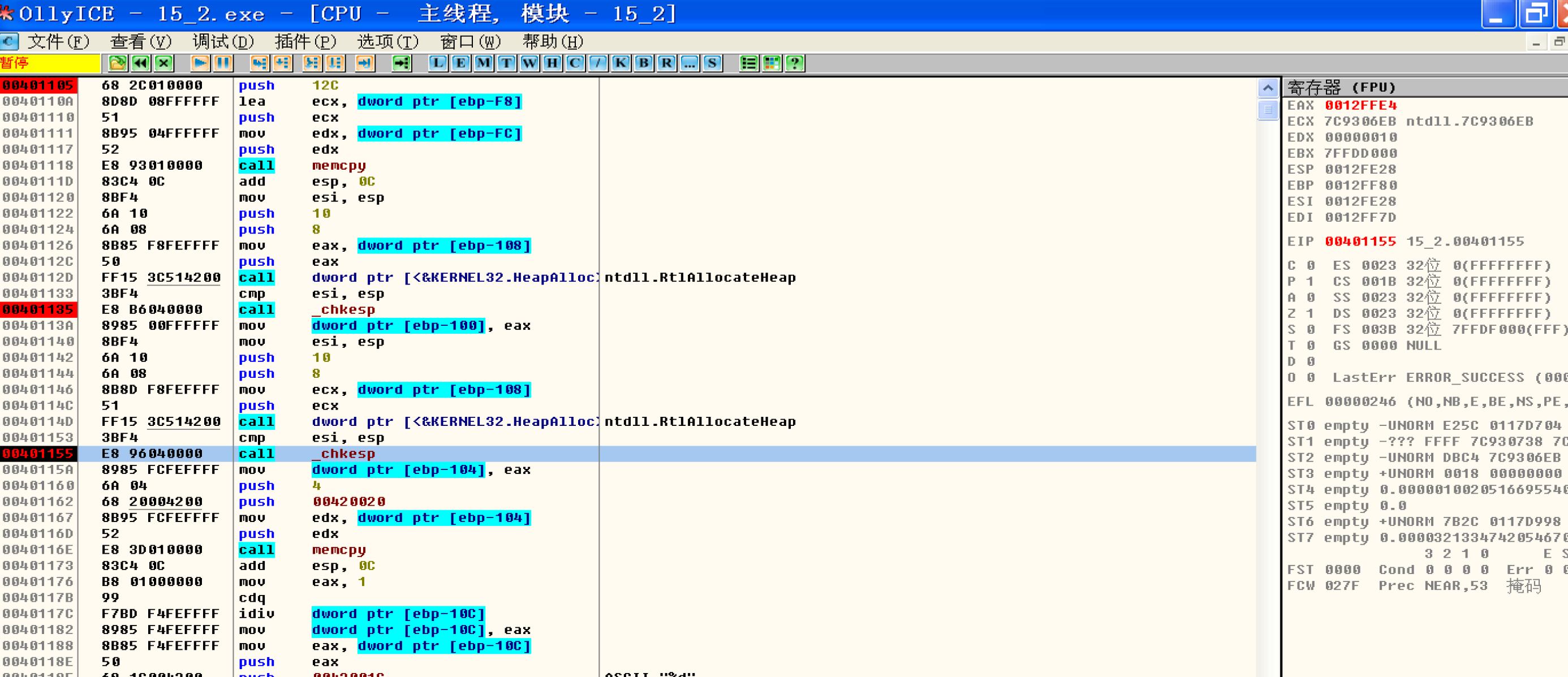Click the Step over icon
This screenshot has height=677, width=1568.
282,63
